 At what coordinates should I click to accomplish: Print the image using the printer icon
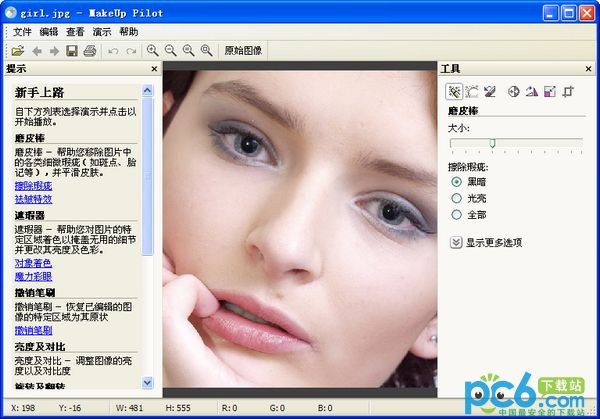tap(90, 51)
